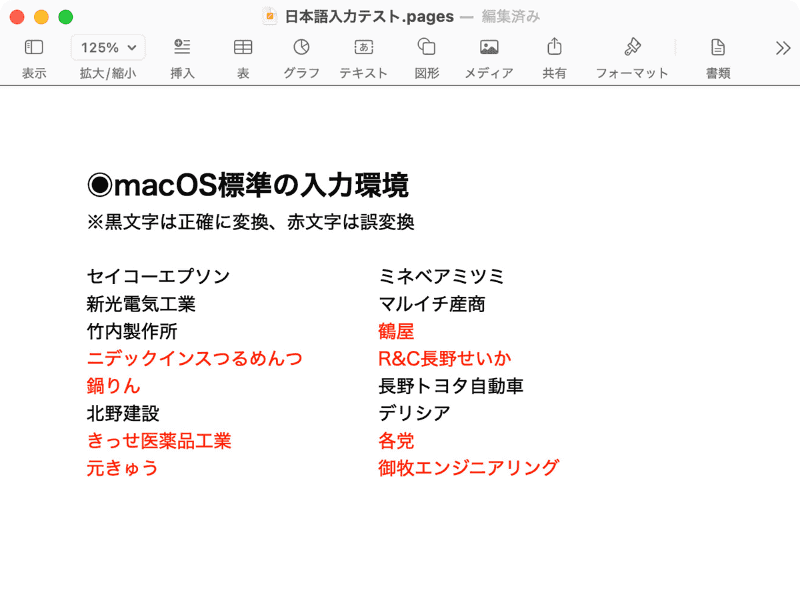Click the text マルイチ産商
The width and height of the screenshot is (800, 607).
[432, 304]
